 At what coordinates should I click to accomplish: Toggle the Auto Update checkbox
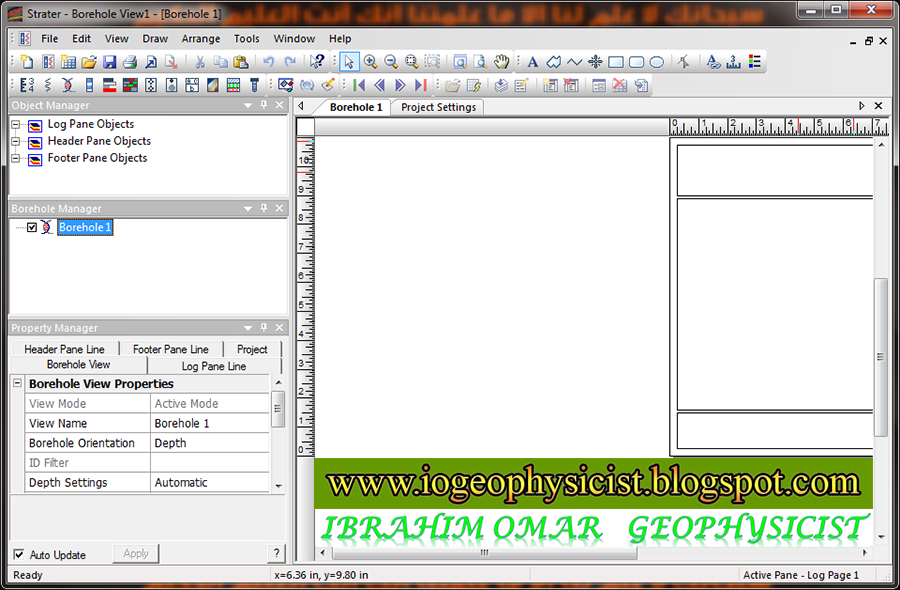pos(17,554)
